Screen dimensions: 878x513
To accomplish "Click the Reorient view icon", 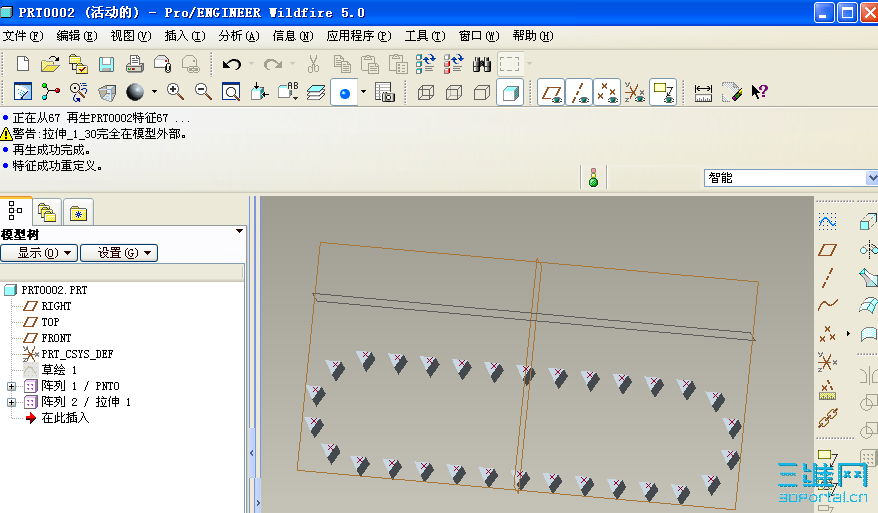I will click(259, 92).
